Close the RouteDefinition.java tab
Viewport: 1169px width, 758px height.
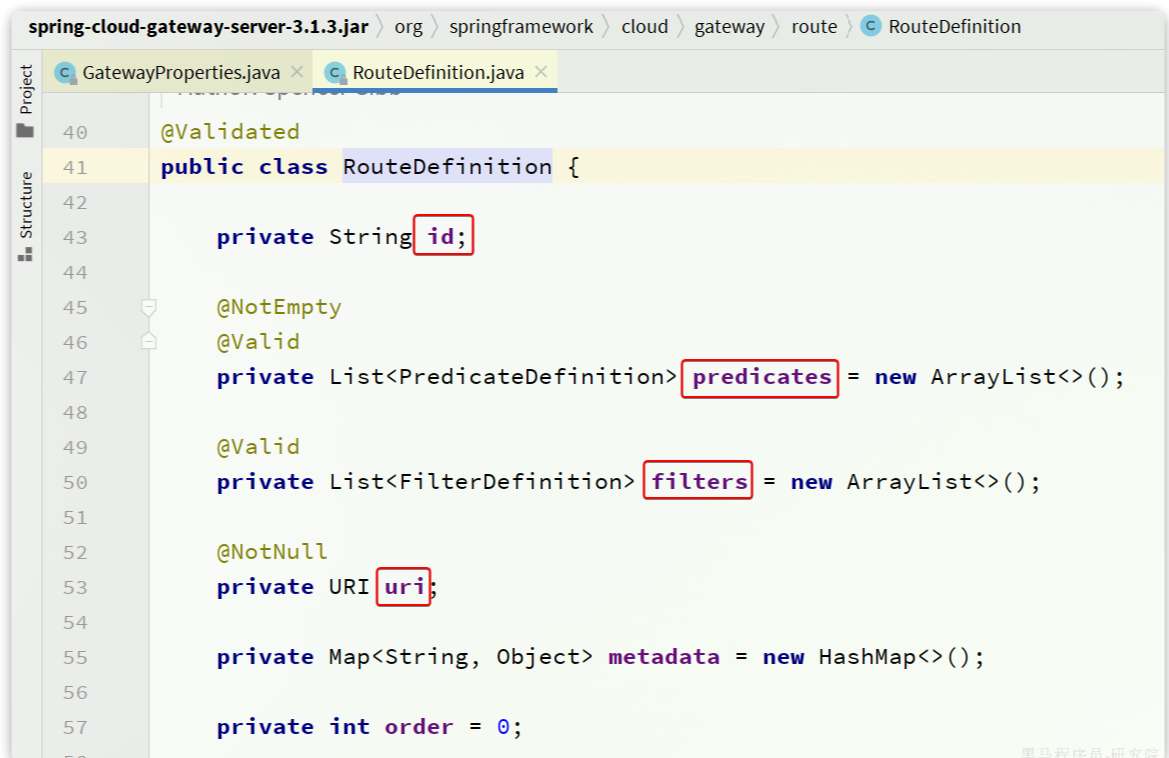(x=541, y=72)
